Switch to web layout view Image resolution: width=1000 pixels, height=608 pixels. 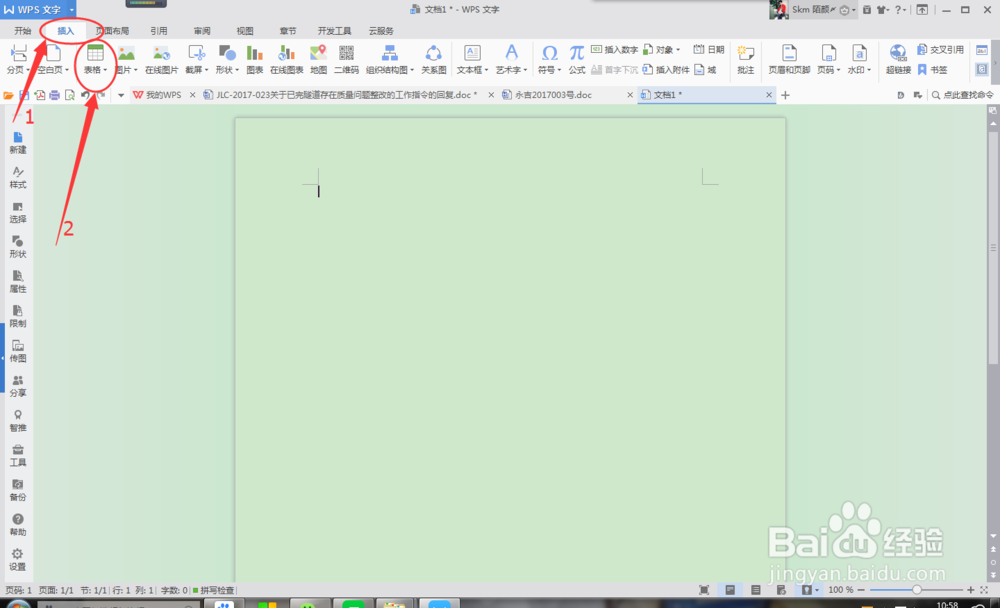[781, 590]
